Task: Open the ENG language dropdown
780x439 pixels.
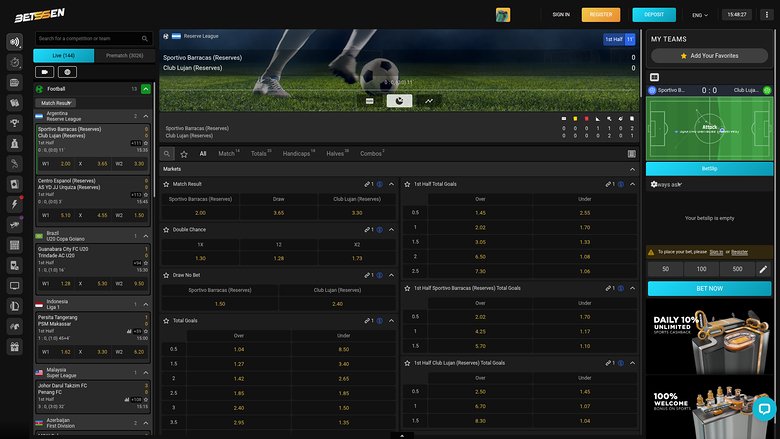Action: (700, 15)
